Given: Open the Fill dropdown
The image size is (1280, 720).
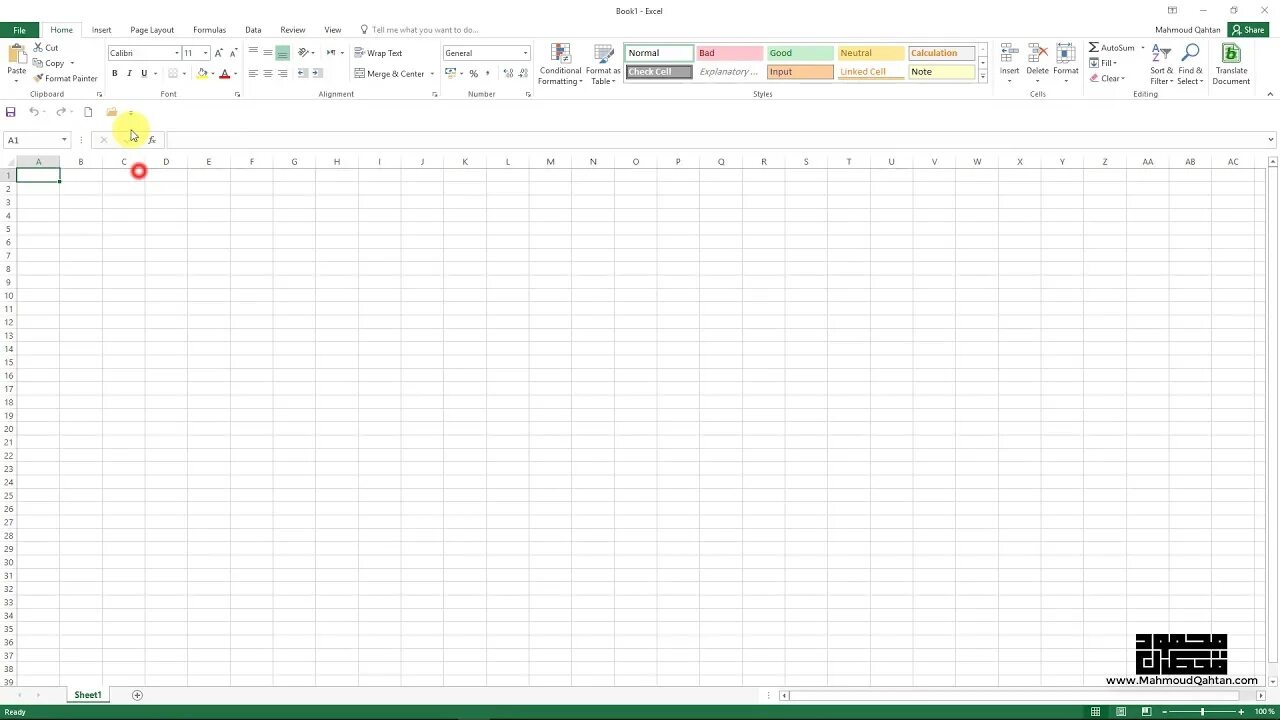Looking at the screenshot, I should point(1103,63).
